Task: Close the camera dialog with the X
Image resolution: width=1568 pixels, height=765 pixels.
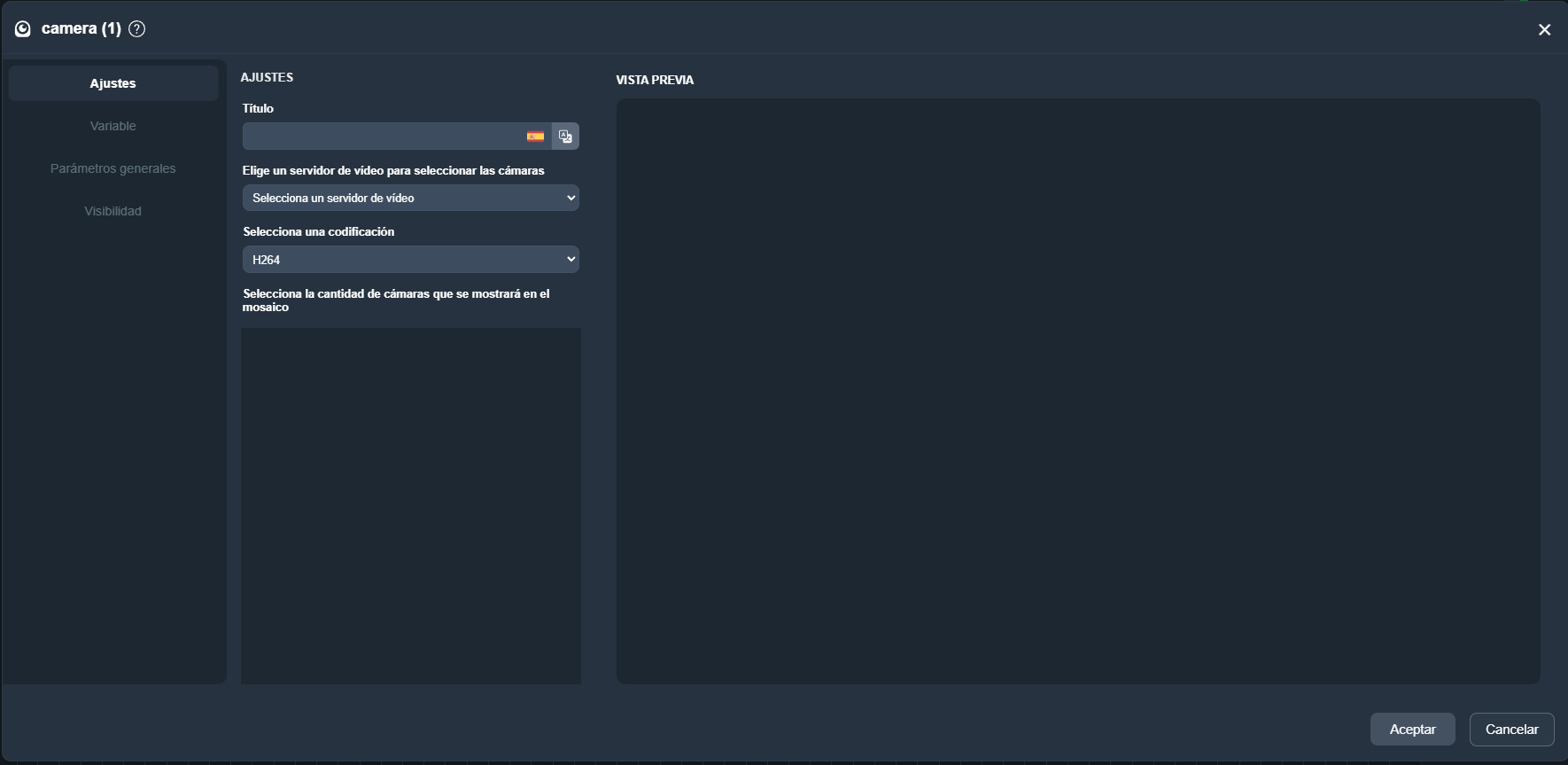Action: point(1544,30)
